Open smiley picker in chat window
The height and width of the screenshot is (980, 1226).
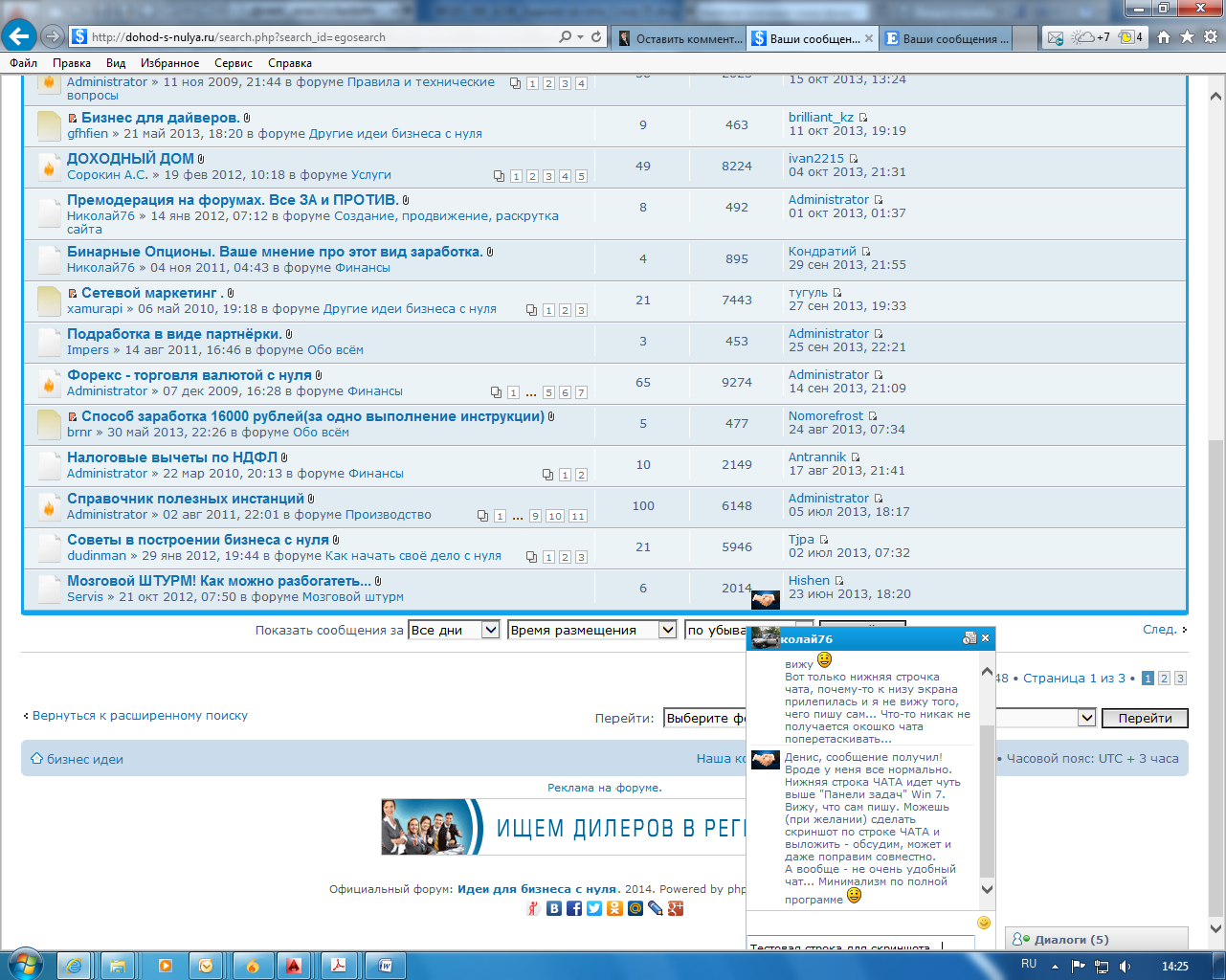point(983,923)
